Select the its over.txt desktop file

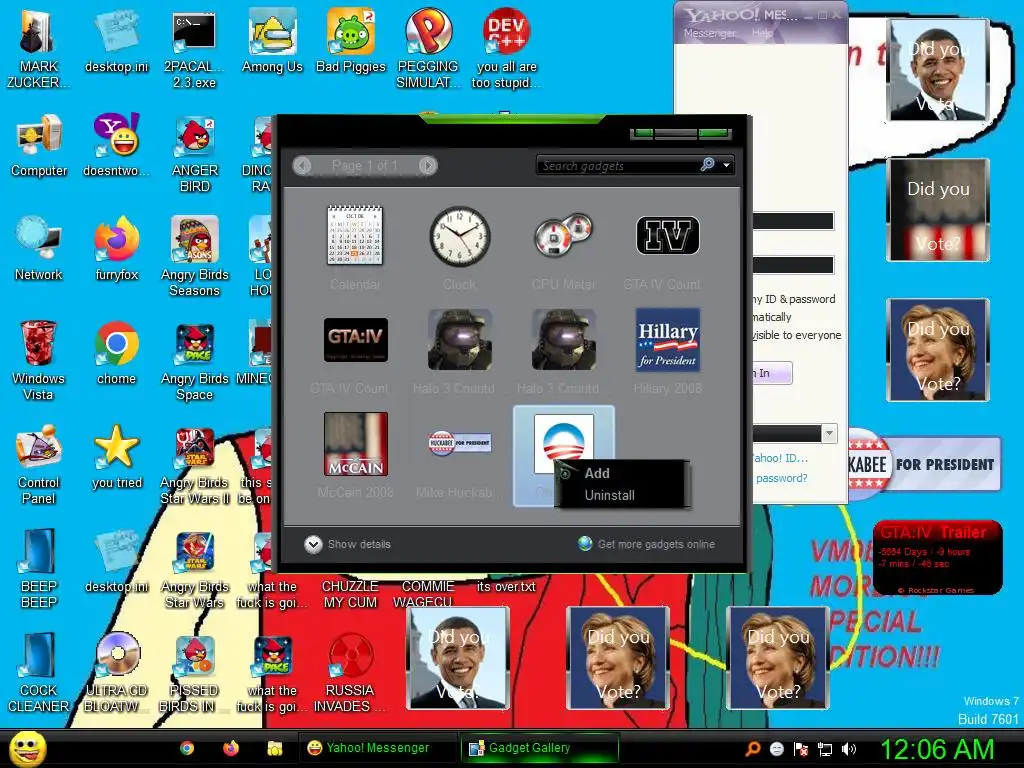pos(506,586)
